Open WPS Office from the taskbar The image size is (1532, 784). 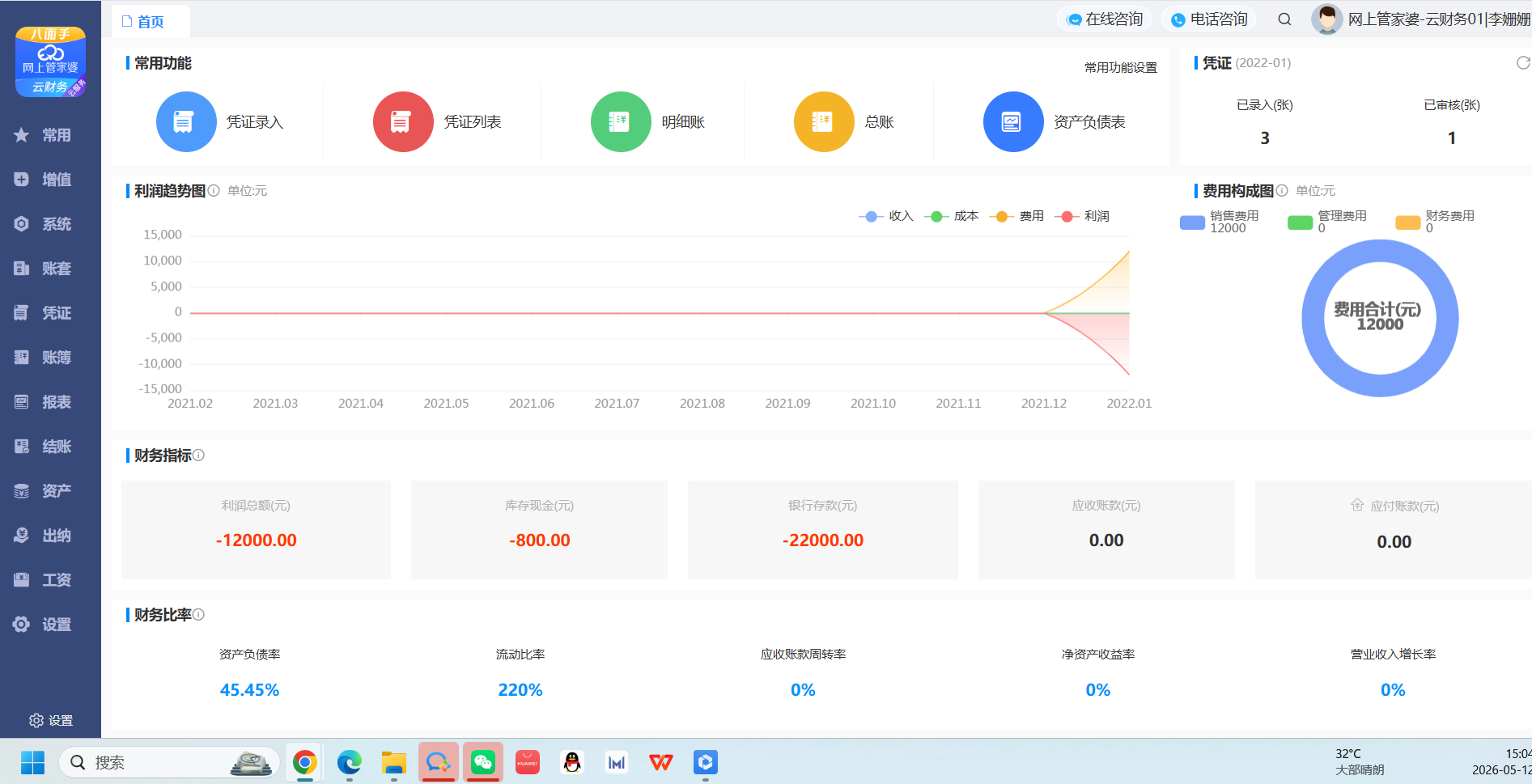point(661,762)
